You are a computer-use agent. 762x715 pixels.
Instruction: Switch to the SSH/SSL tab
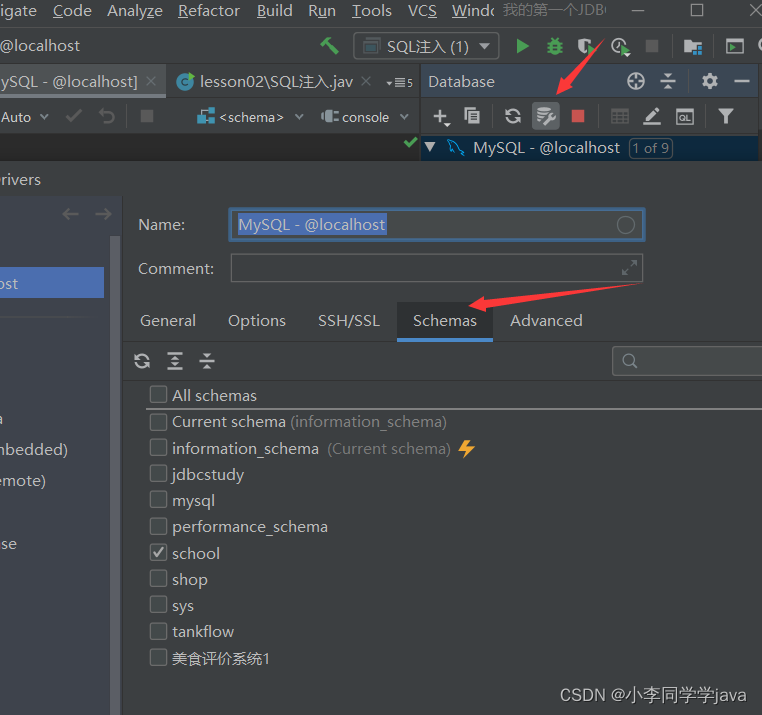click(x=349, y=321)
